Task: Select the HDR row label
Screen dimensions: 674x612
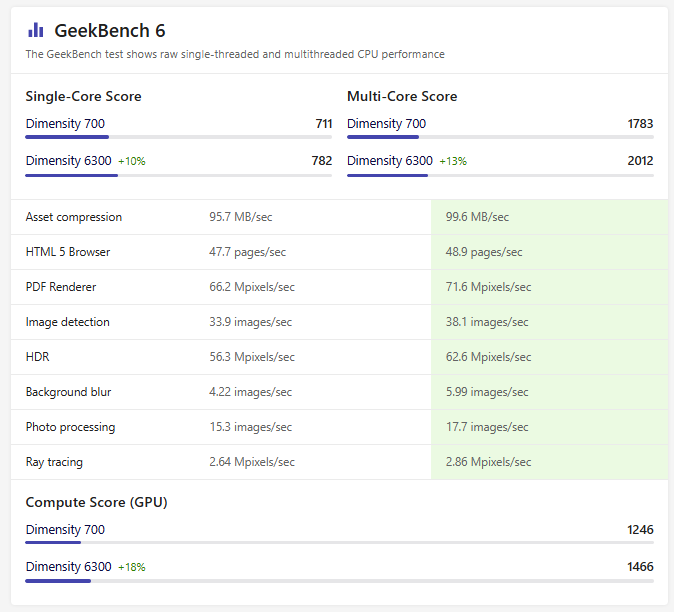Action: 37,357
